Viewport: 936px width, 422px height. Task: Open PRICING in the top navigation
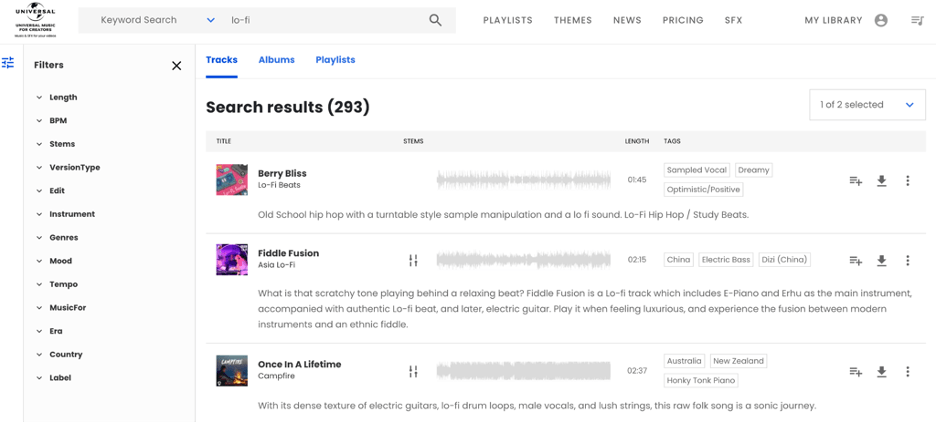[x=683, y=20]
